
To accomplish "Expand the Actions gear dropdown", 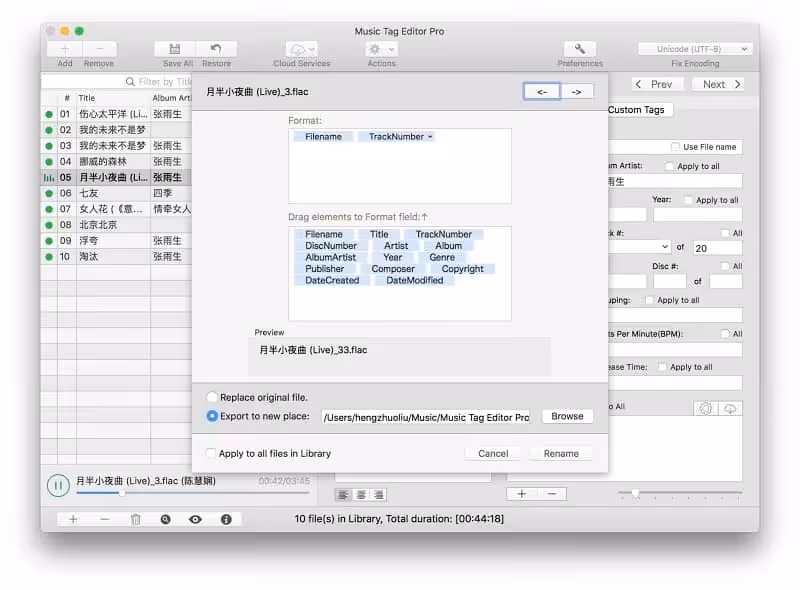I will [381, 50].
